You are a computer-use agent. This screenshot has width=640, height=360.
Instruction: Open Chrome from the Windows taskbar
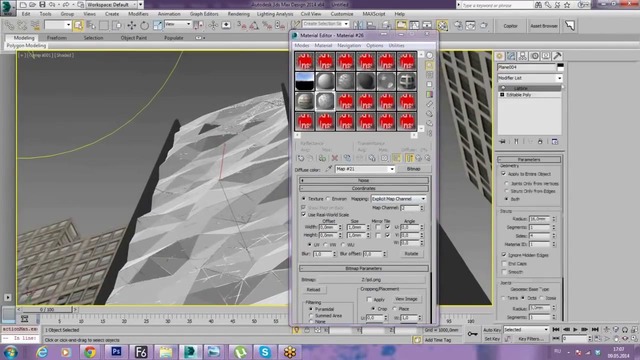90,352
